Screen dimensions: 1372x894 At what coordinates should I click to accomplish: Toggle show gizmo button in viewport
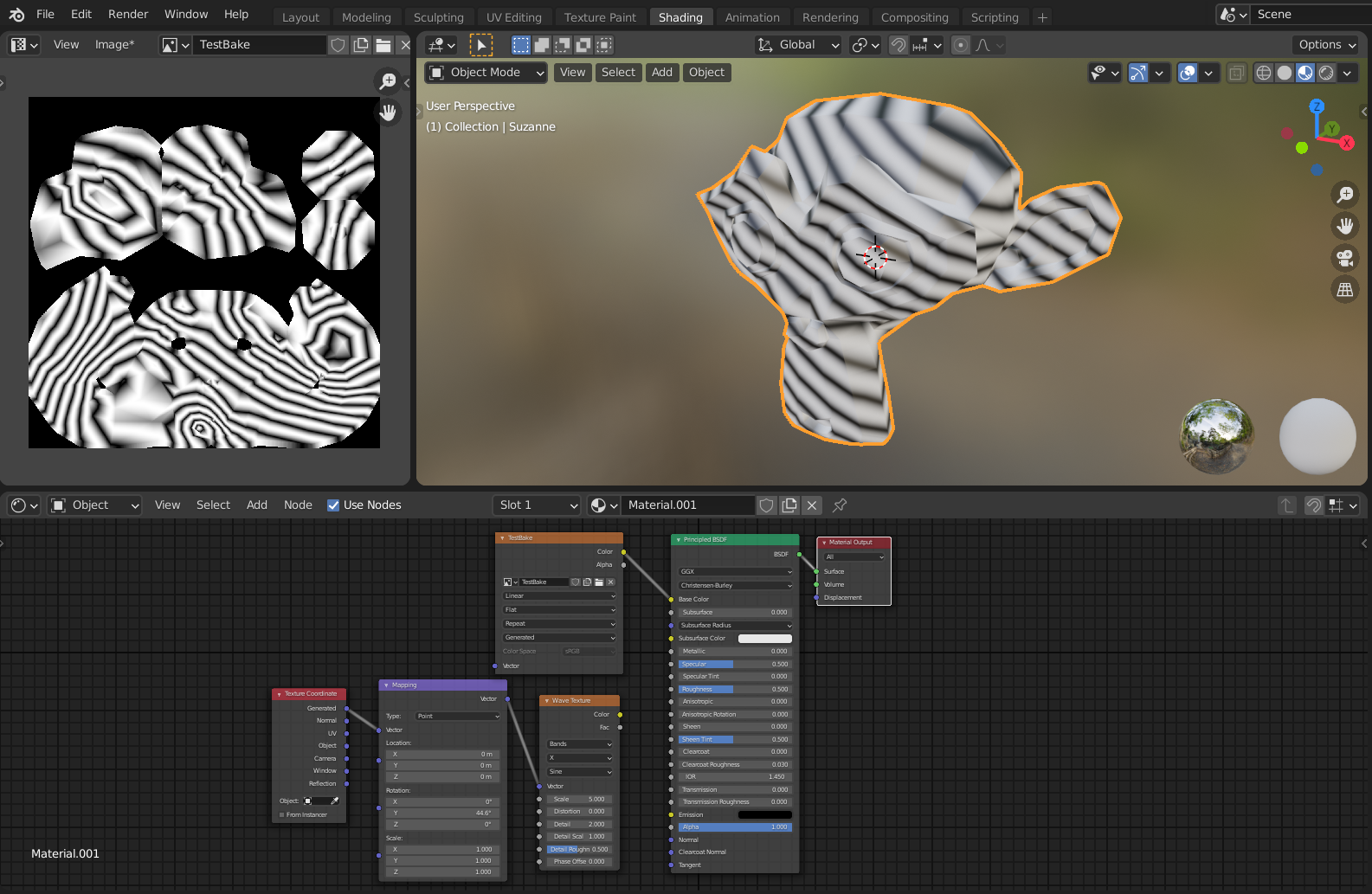coord(1138,73)
